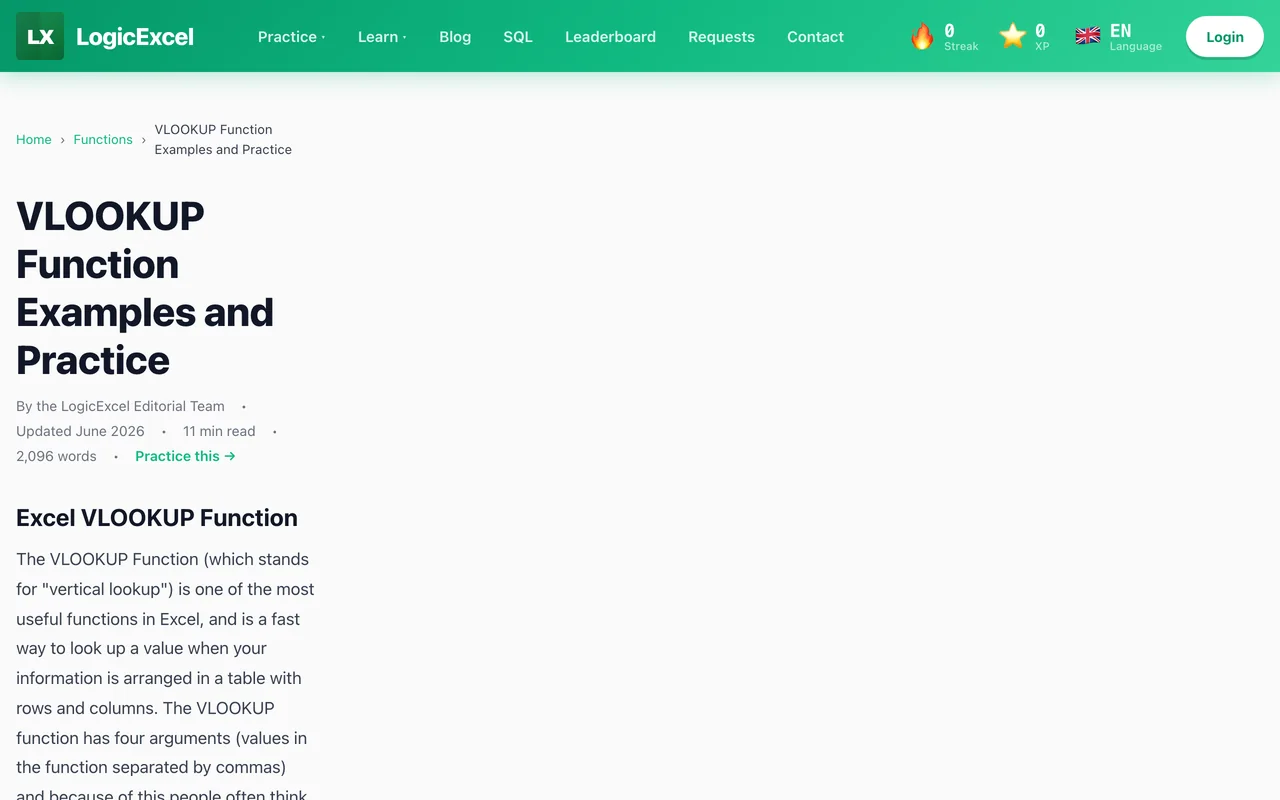Viewport: 1280px width, 800px height.
Task: Expand the Practice menu dropdown
Action: (x=291, y=37)
